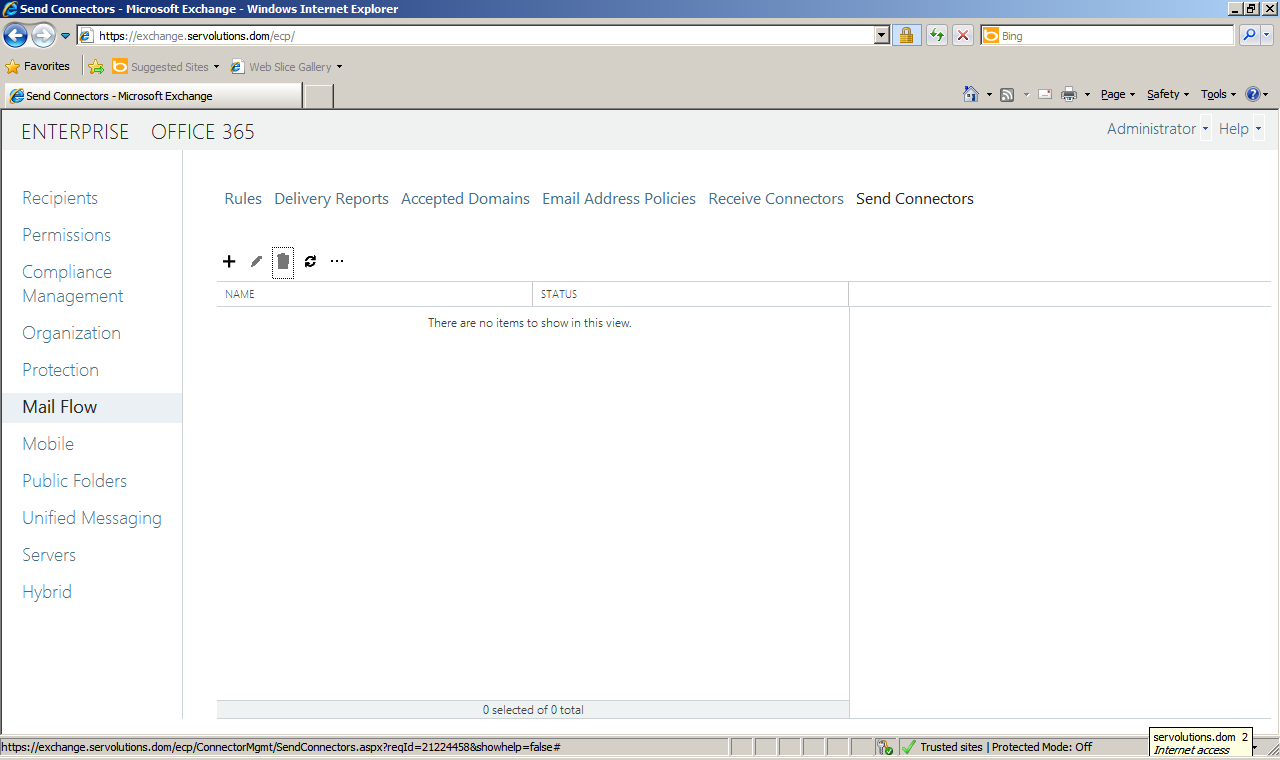Click the address bar URL field
Image resolution: width=1280 pixels, height=760 pixels.
pos(475,36)
